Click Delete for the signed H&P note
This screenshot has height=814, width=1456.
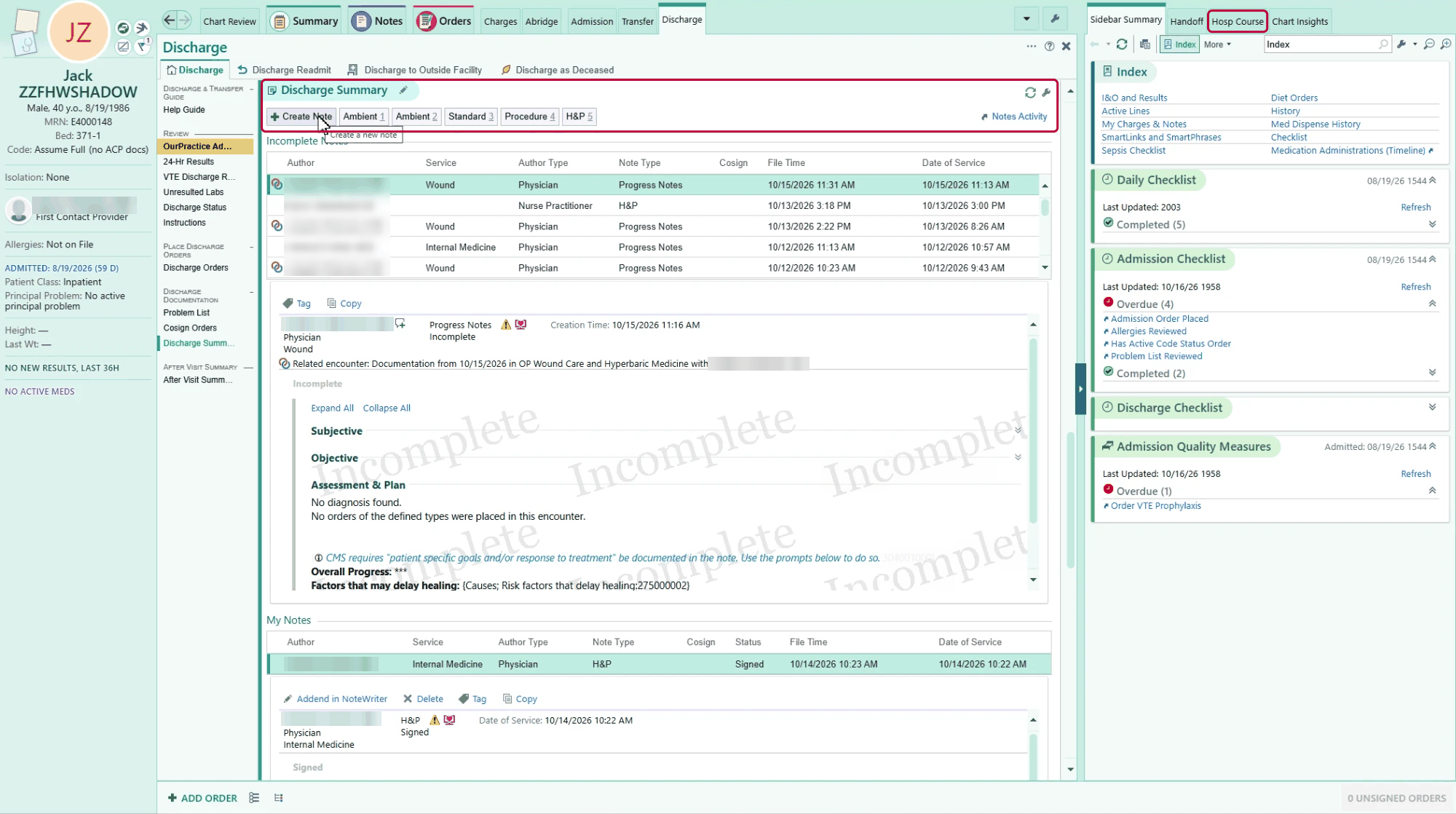click(423, 699)
